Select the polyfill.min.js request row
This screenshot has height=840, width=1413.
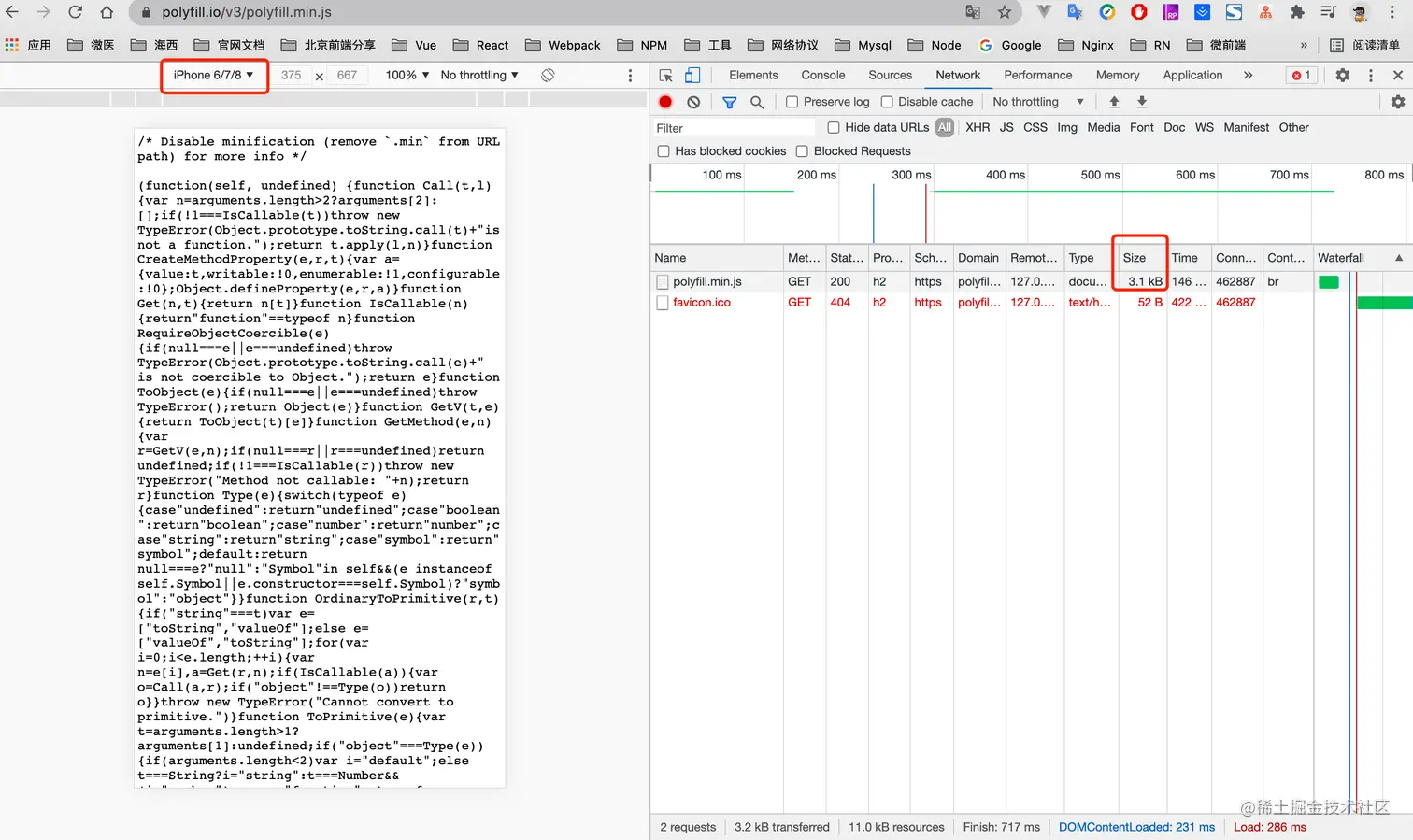click(1031, 281)
